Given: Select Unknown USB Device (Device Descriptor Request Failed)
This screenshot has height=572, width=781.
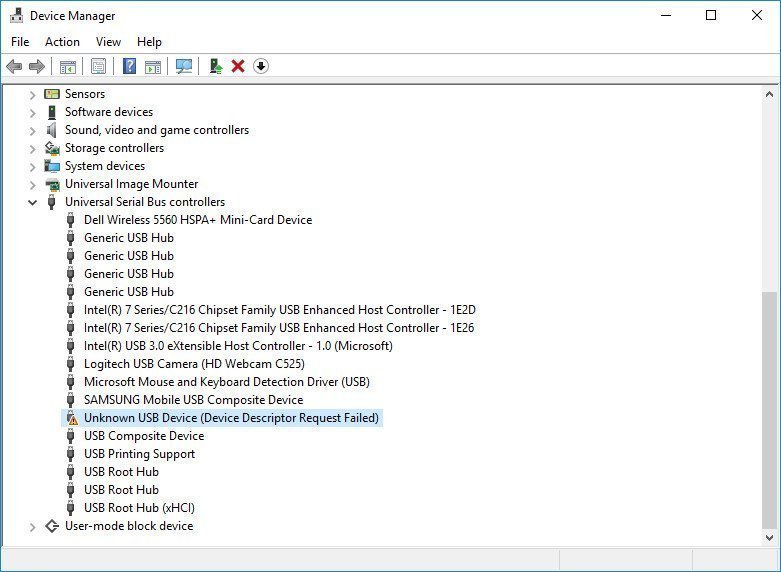Looking at the screenshot, I should click(x=231, y=418).
